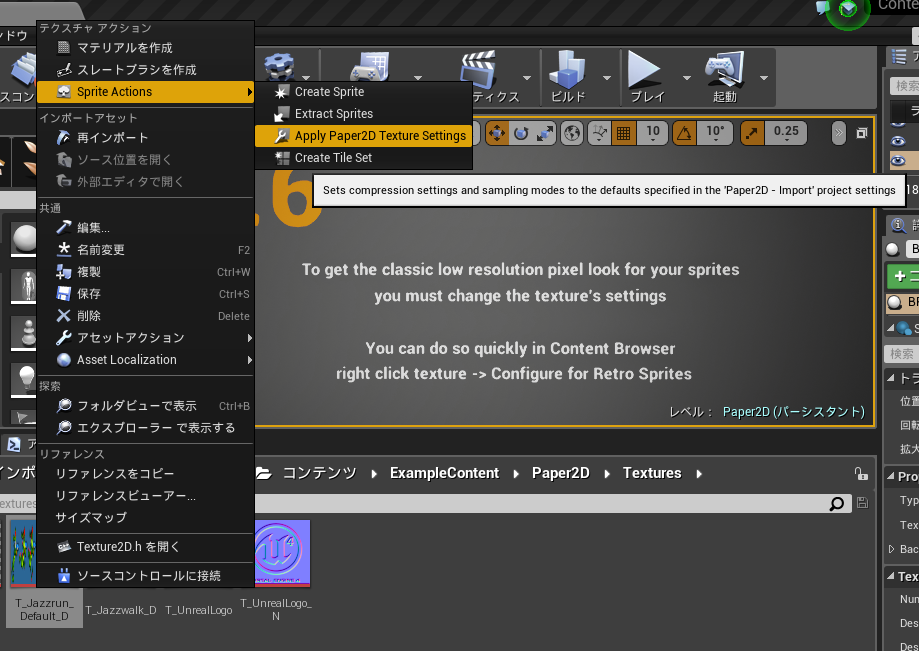Select T_Jazzrun_Default_D texture thumbnail
This screenshot has height=651, width=919.
[23, 553]
